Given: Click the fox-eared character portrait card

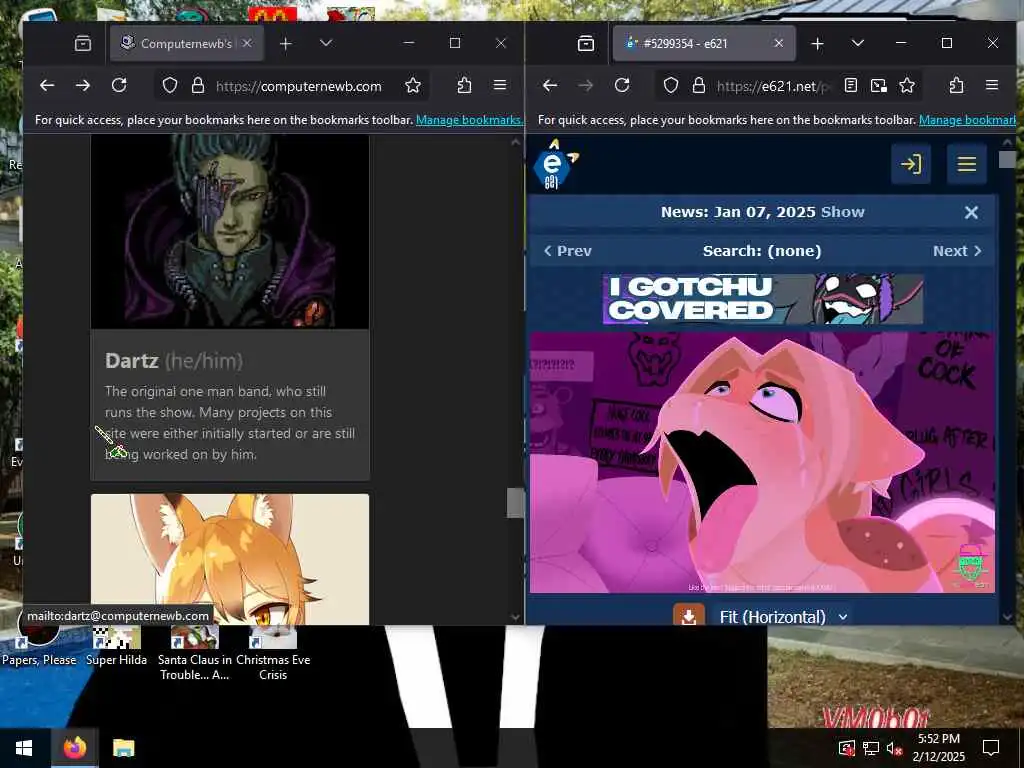Looking at the screenshot, I should (x=230, y=559).
